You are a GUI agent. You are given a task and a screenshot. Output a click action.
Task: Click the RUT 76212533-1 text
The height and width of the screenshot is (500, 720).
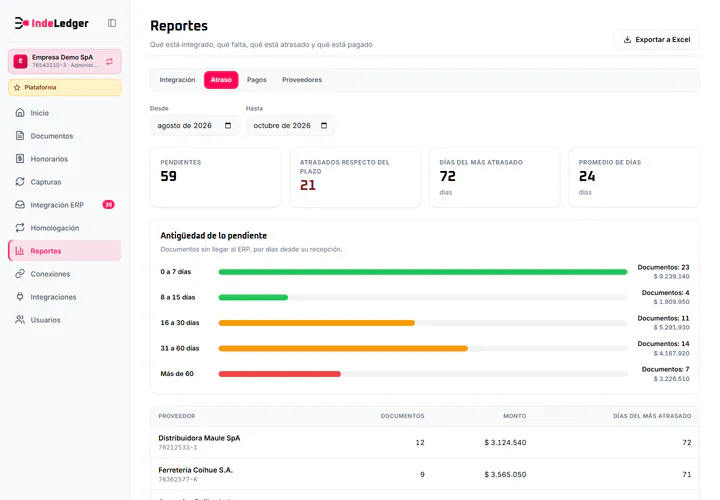click(x=178, y=448)
